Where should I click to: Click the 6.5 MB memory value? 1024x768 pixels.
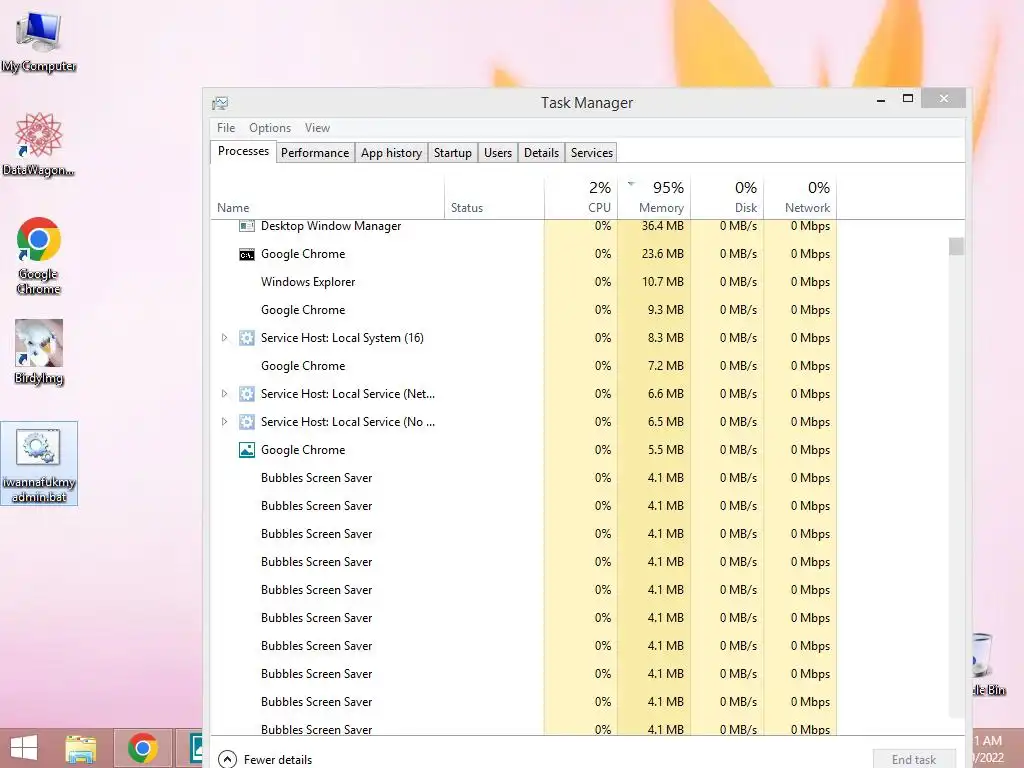[x=665, y=422]
